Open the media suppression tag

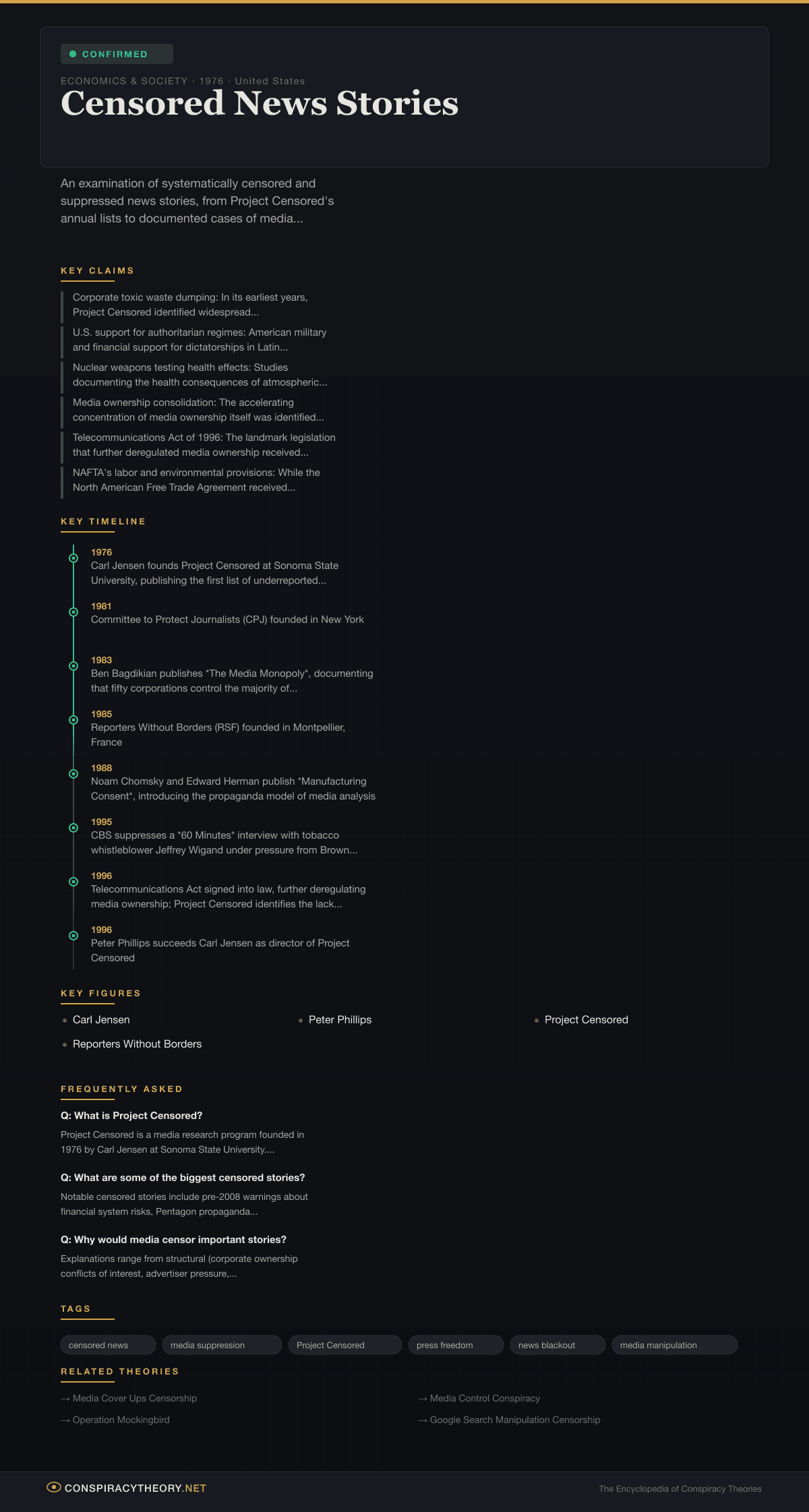(222, 1345)
